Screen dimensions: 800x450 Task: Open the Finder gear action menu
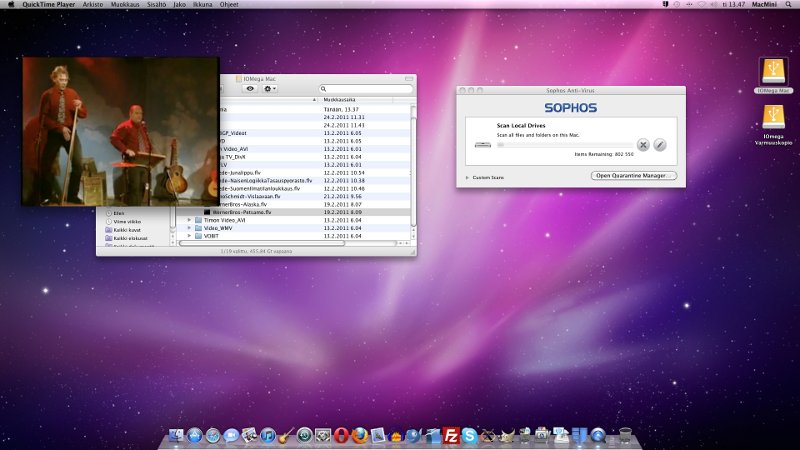pyautogui.click(x=269, y=89)
